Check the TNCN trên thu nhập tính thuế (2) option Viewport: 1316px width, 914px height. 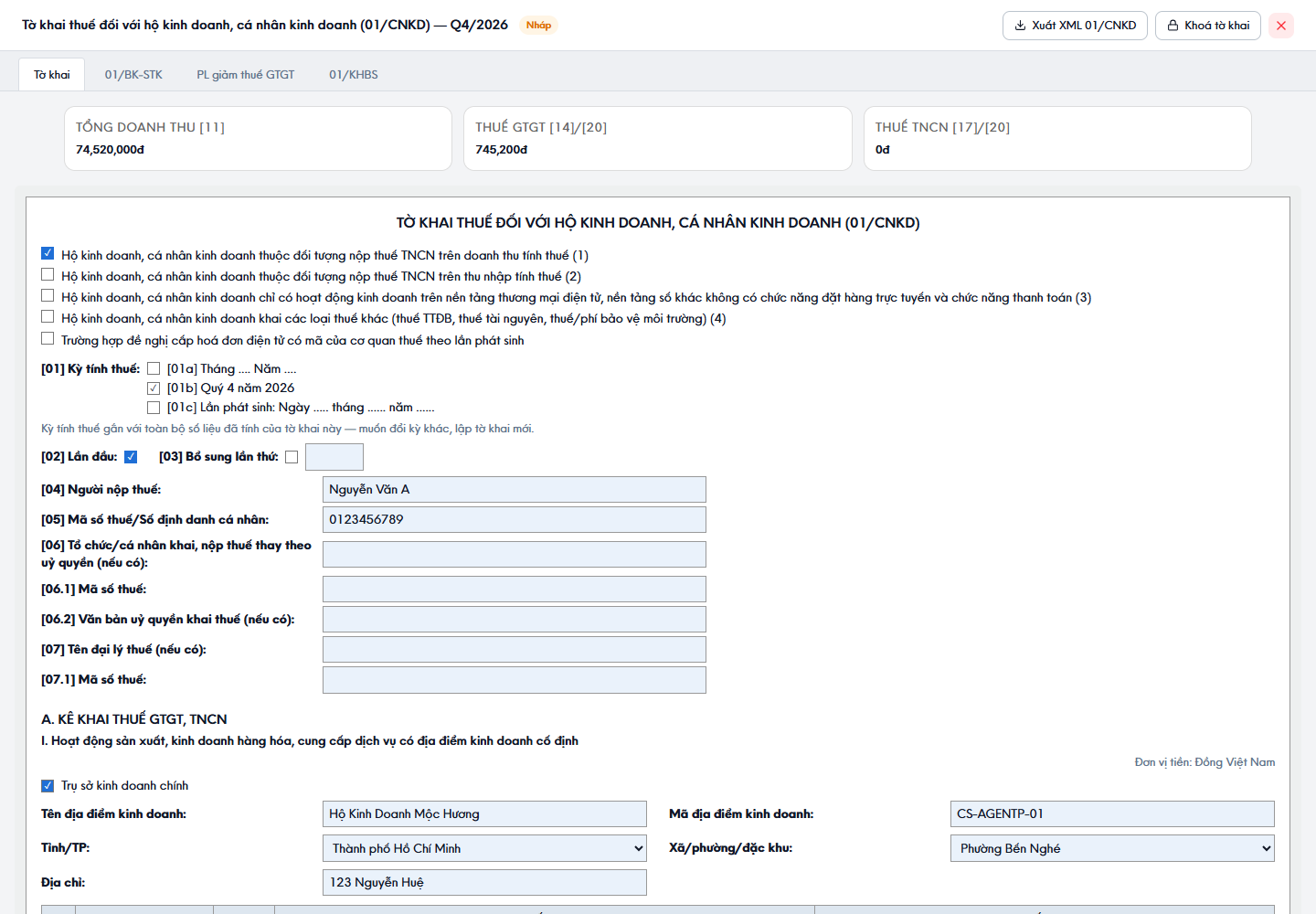(48, 274)
